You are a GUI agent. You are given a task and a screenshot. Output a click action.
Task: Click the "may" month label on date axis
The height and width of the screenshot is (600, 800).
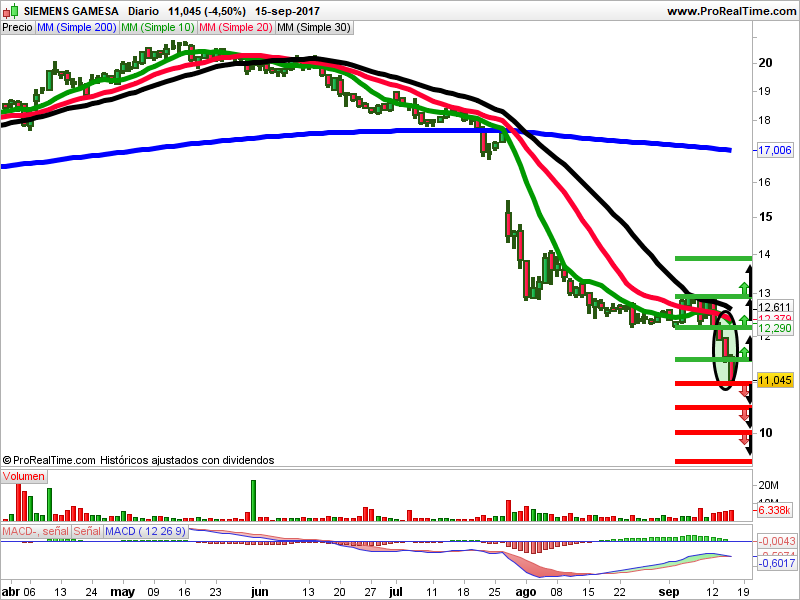122,592
